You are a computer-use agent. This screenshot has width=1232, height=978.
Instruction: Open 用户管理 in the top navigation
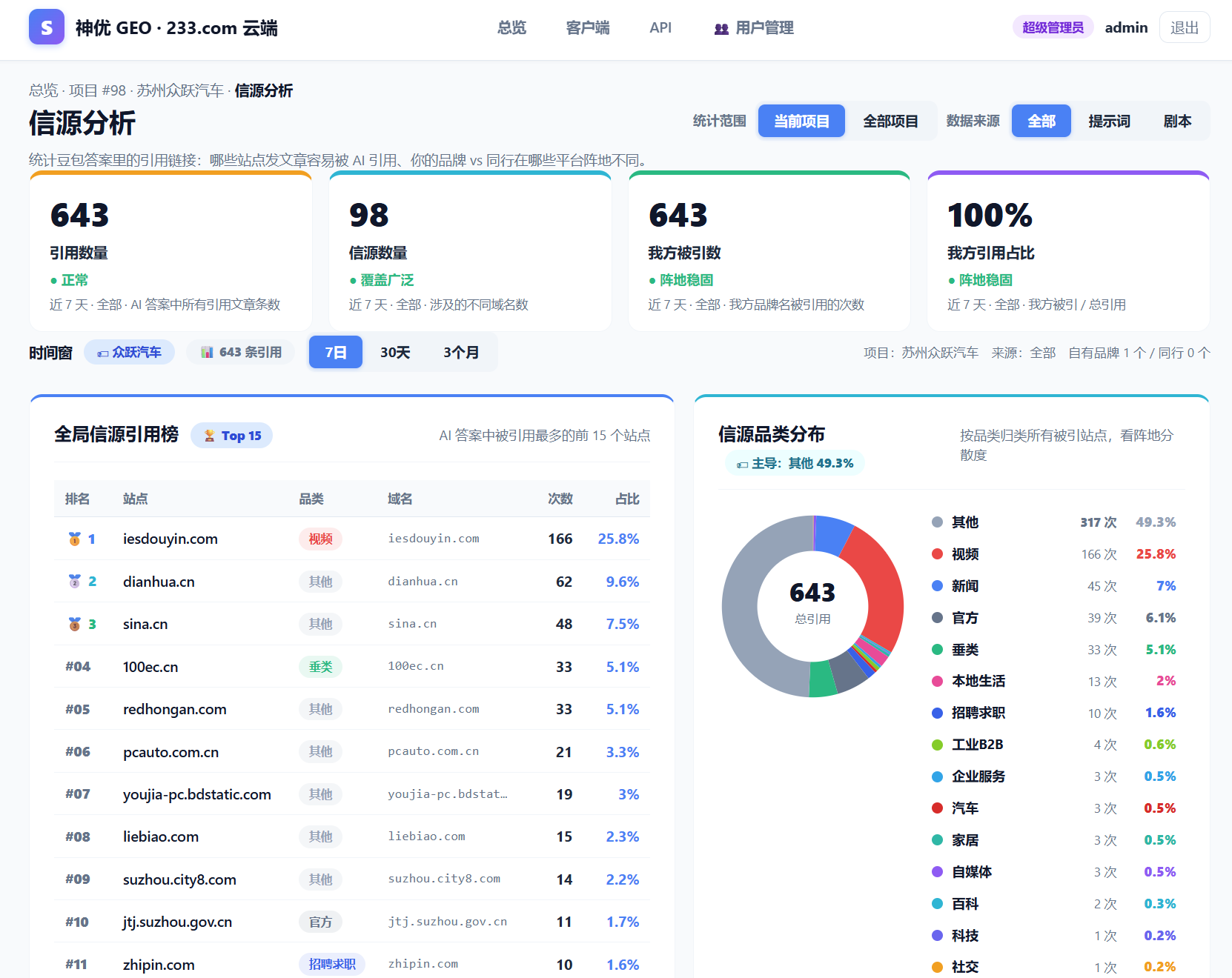[754, 28]
